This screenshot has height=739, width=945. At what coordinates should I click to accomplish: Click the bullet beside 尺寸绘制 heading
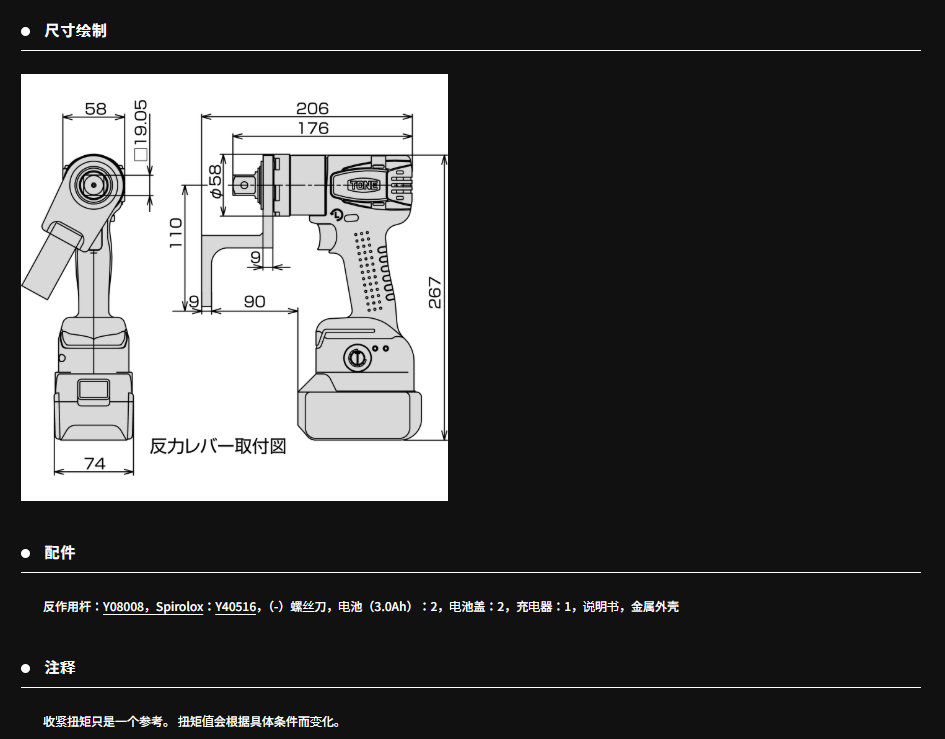point(26,31)
